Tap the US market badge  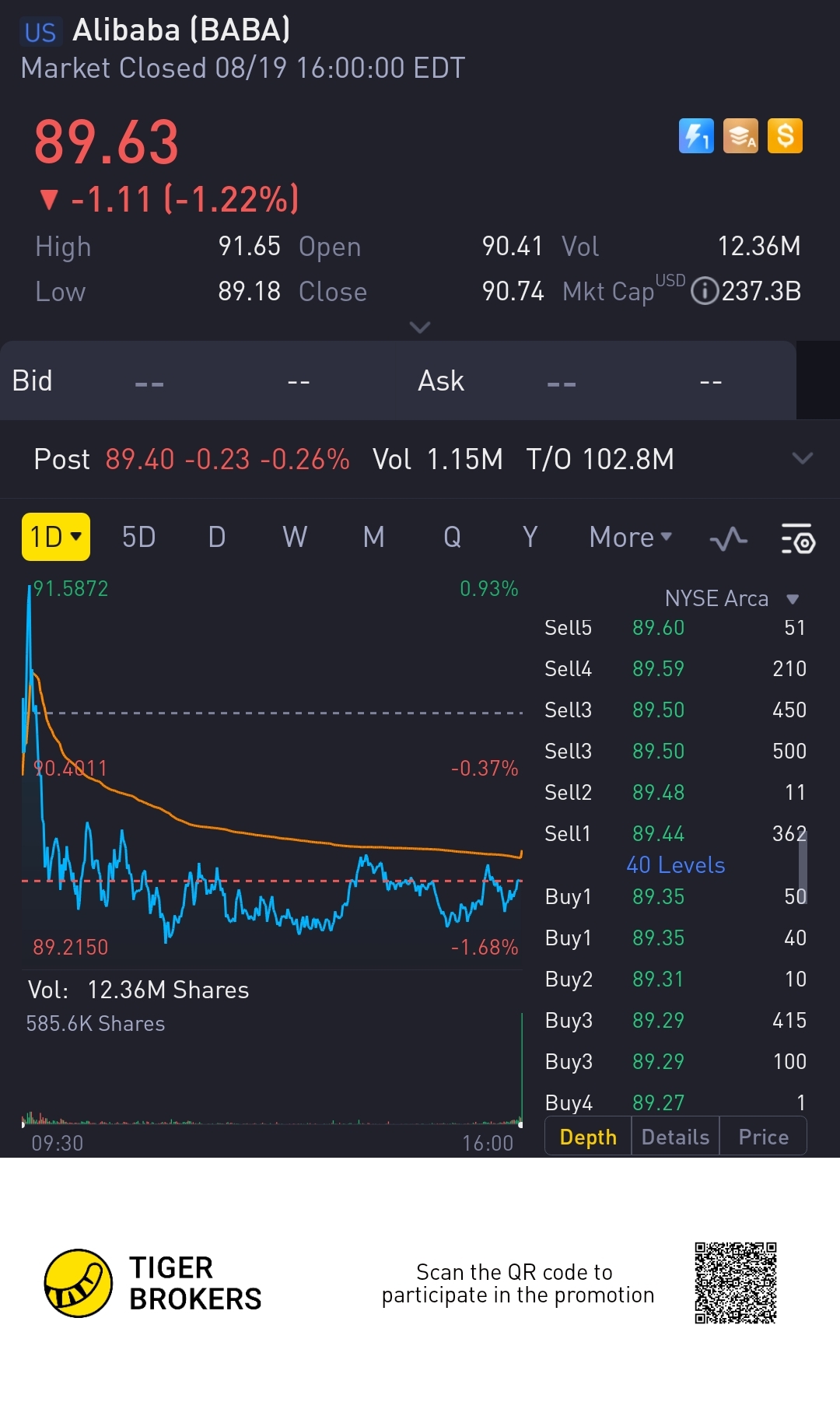click(x=40, y=32)
